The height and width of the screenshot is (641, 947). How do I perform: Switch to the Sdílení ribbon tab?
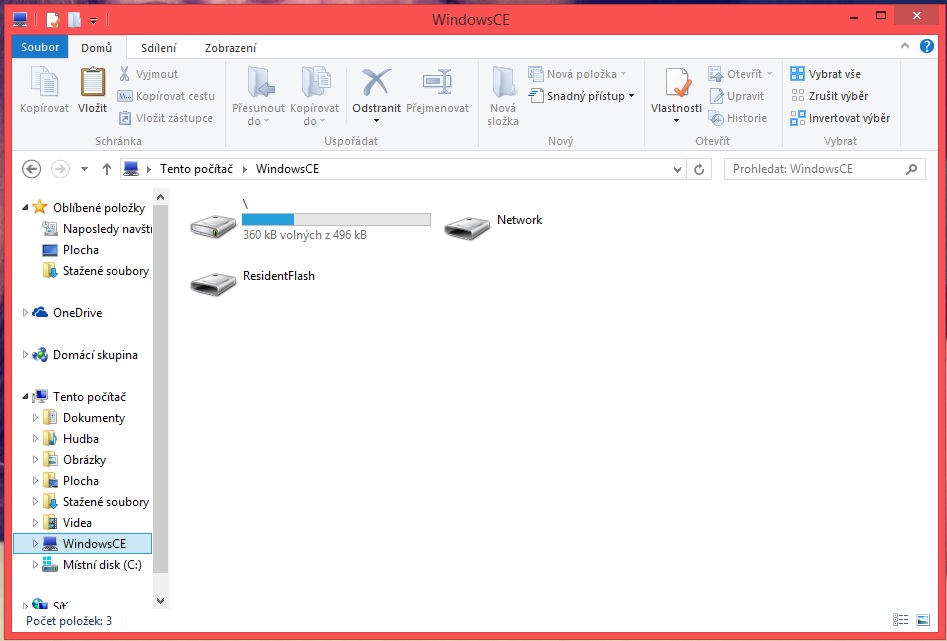[159, 48]
